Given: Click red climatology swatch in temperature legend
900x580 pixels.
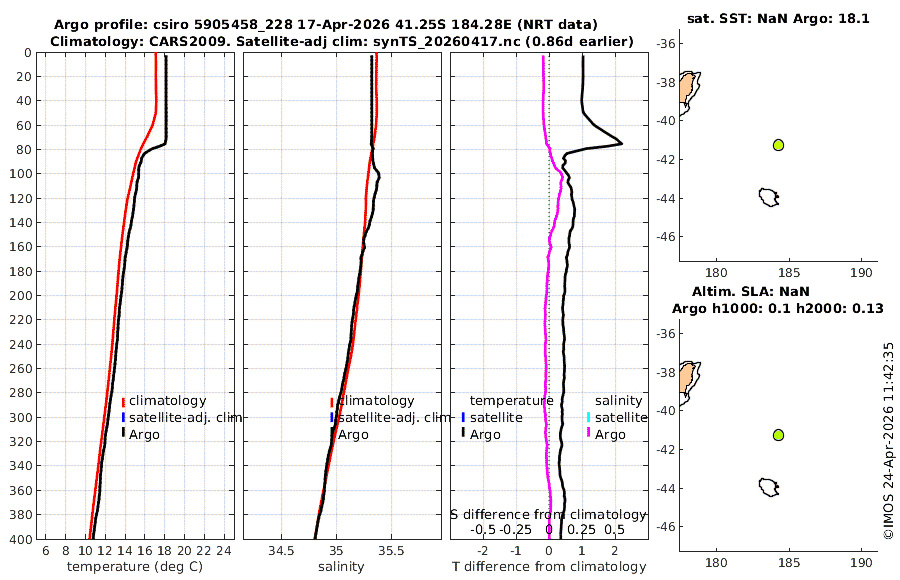Looking at the screenshot, I should pyautogui.click(x=123, y=401).
